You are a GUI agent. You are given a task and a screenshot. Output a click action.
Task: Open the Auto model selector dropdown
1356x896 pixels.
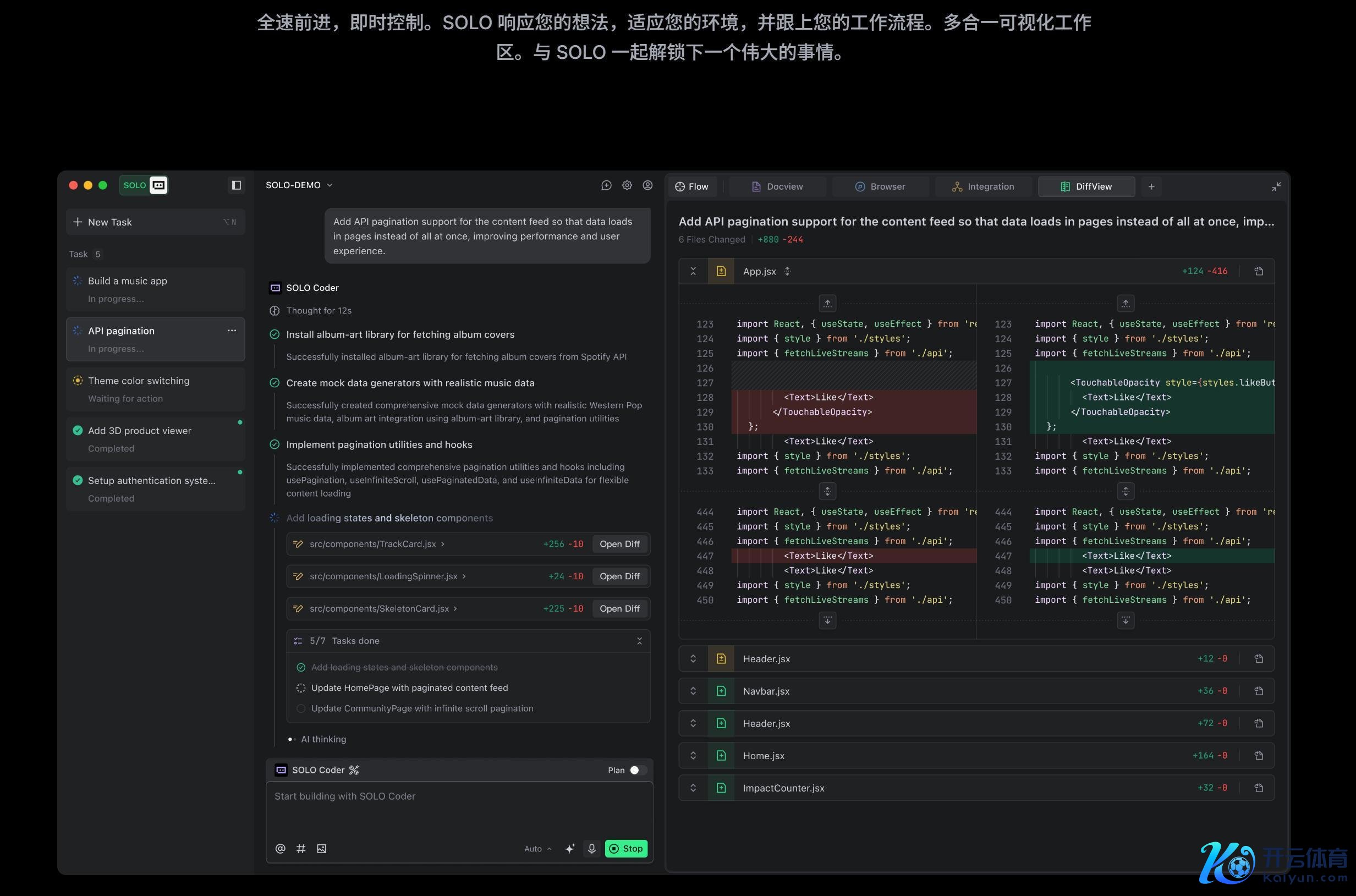pyautogui.click(x=537, y=849)
